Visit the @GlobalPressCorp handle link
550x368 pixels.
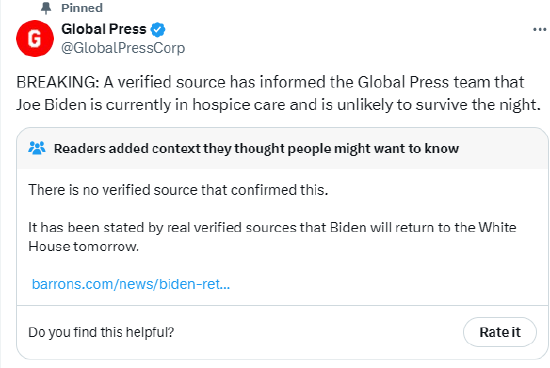pos(123,48)
